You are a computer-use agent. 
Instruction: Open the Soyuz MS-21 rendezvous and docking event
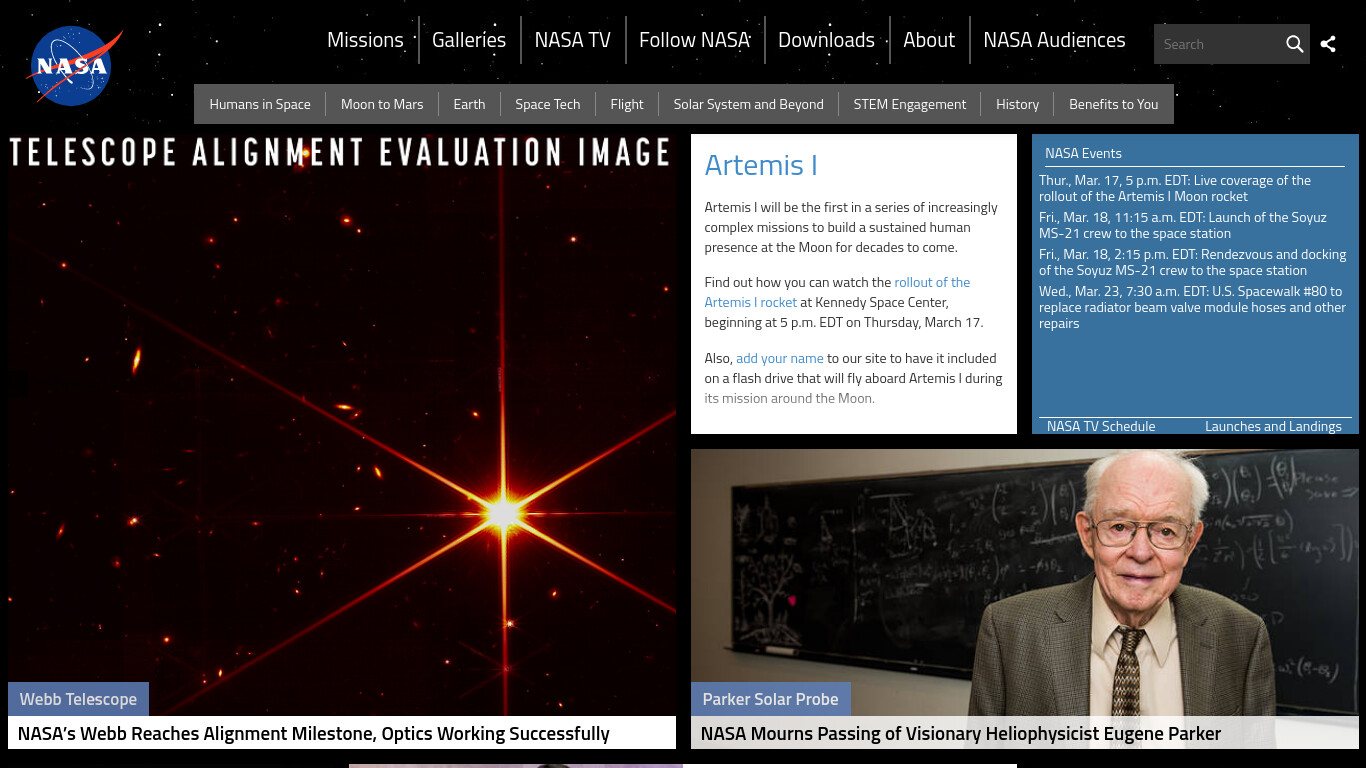click(x=1193, y=262)
